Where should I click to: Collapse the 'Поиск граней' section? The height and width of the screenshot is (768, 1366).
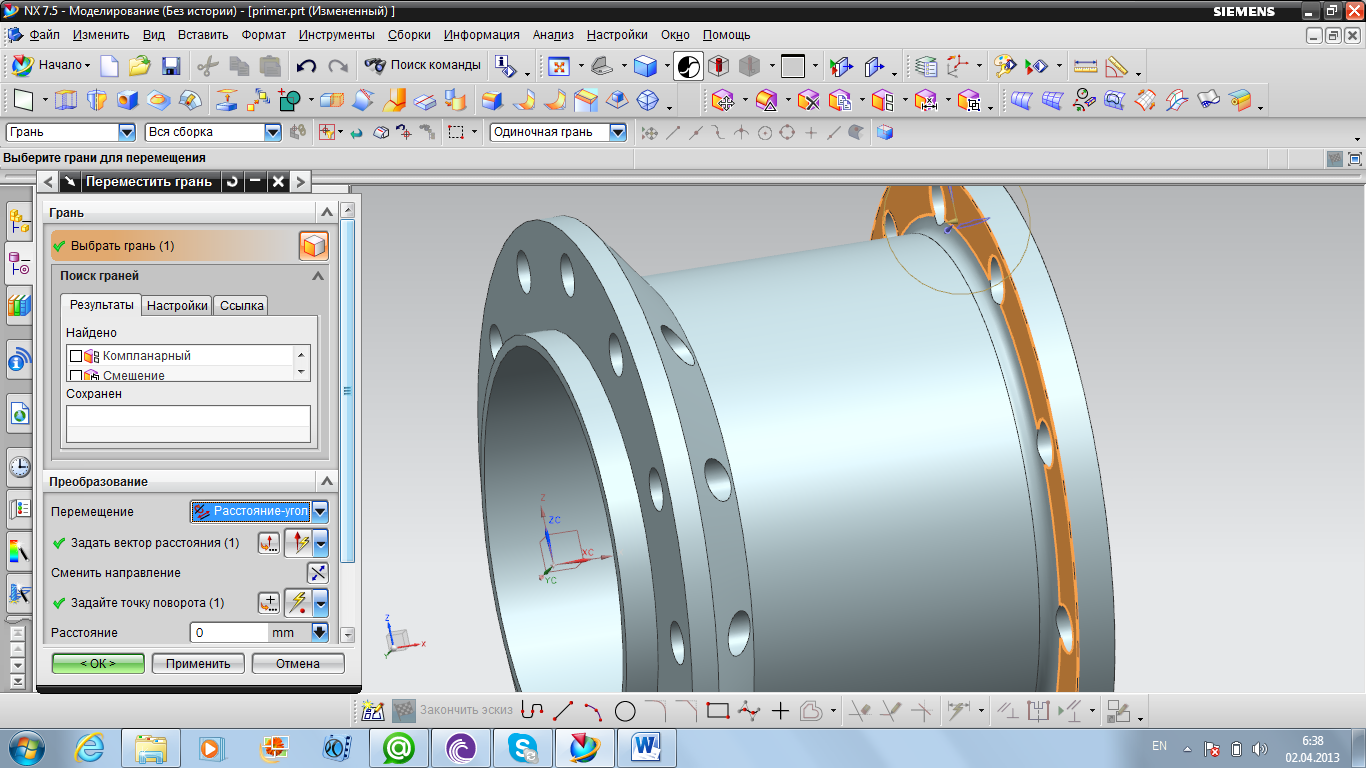coord(318,276)
